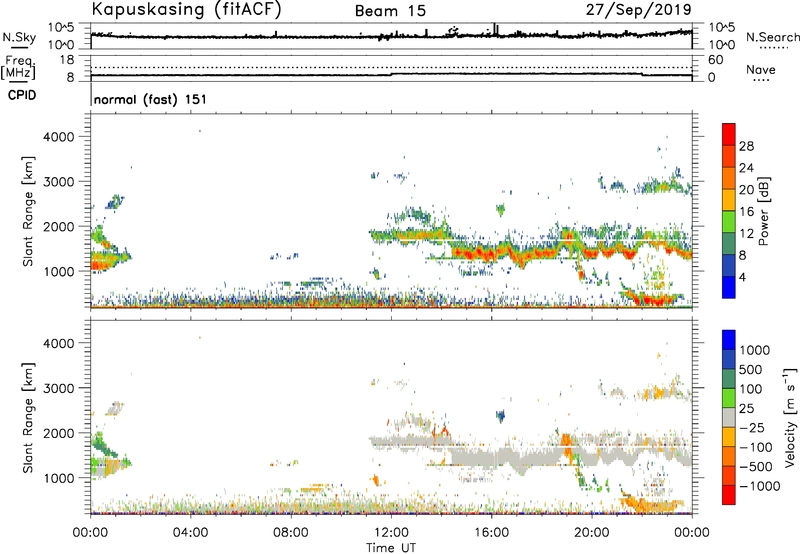The height and width of the screenshot is (554, 800).
Task: Click the "CPID" label
Action: (x=22, y=95)
